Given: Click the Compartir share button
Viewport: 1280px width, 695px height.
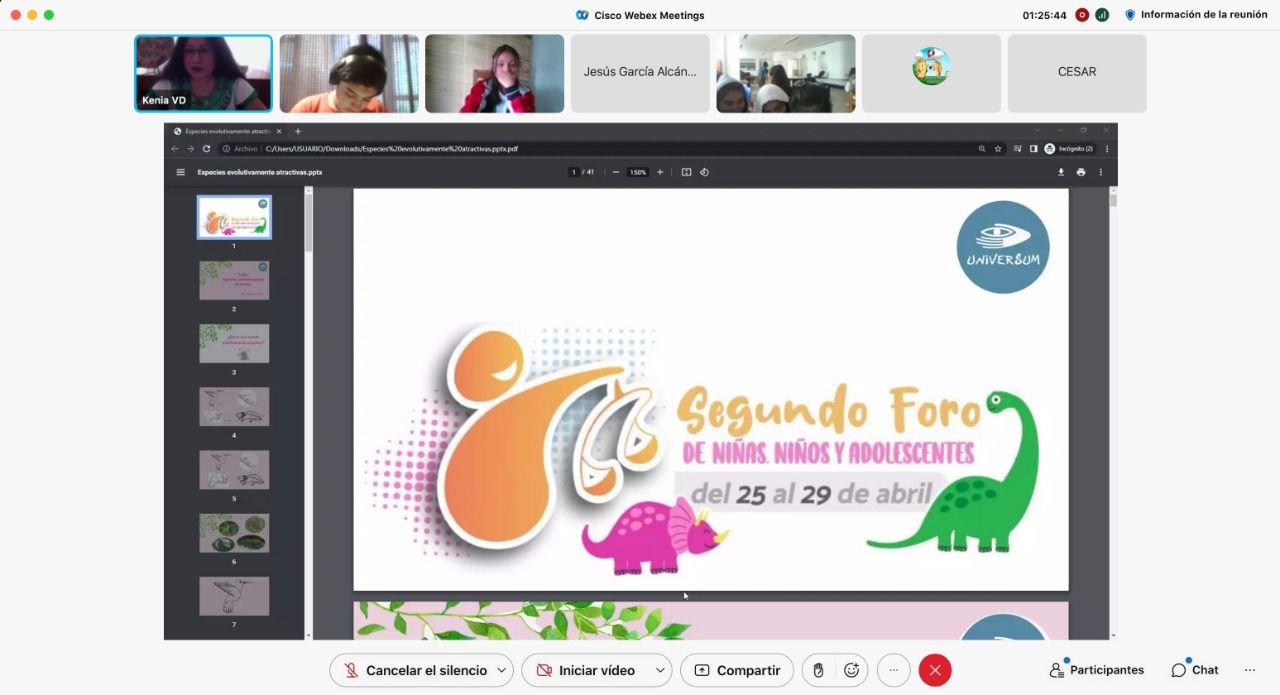Looking at the screenshot, I should (737, 670).
